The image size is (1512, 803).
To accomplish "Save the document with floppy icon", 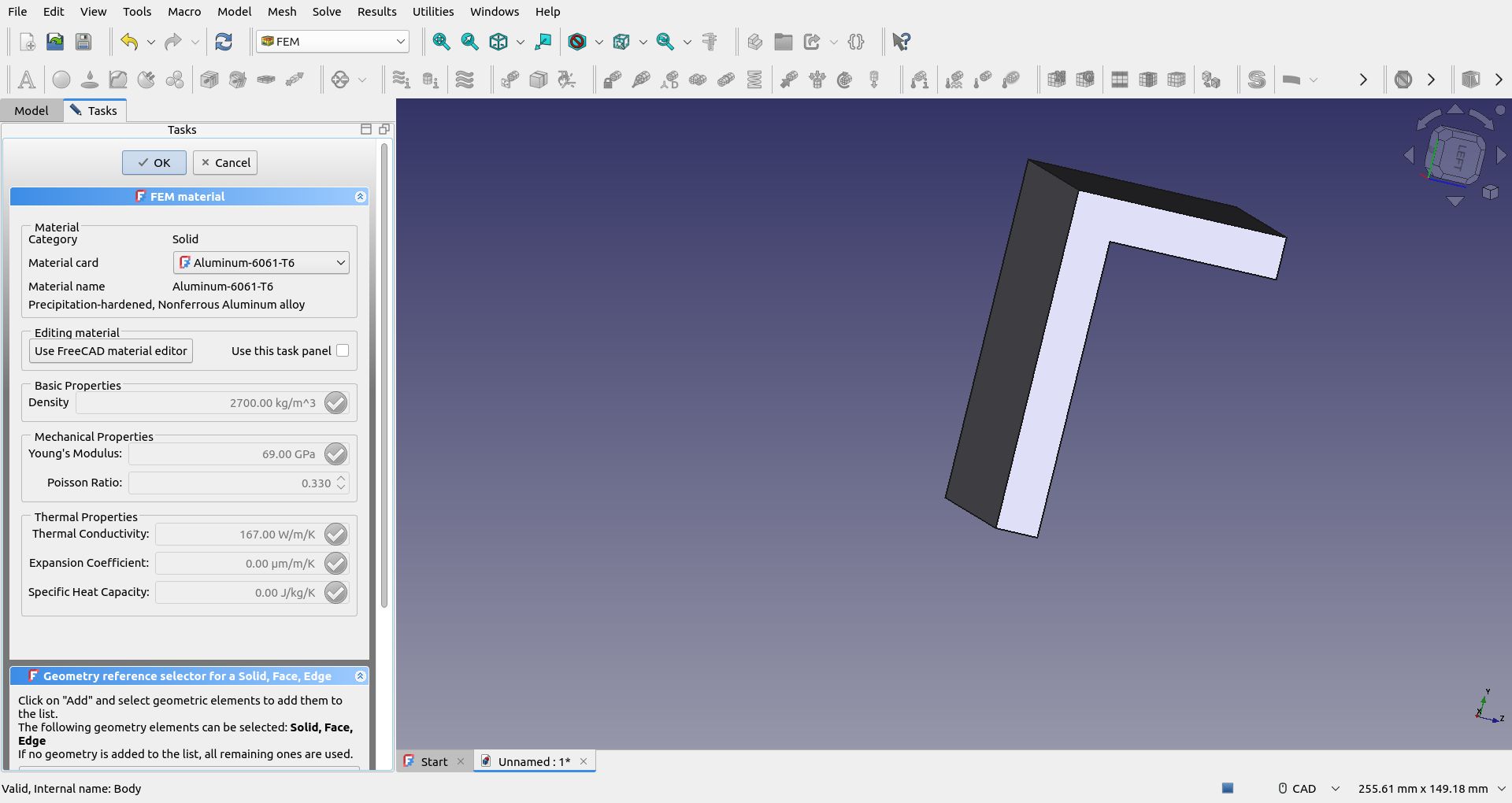I will coord(83,42).
